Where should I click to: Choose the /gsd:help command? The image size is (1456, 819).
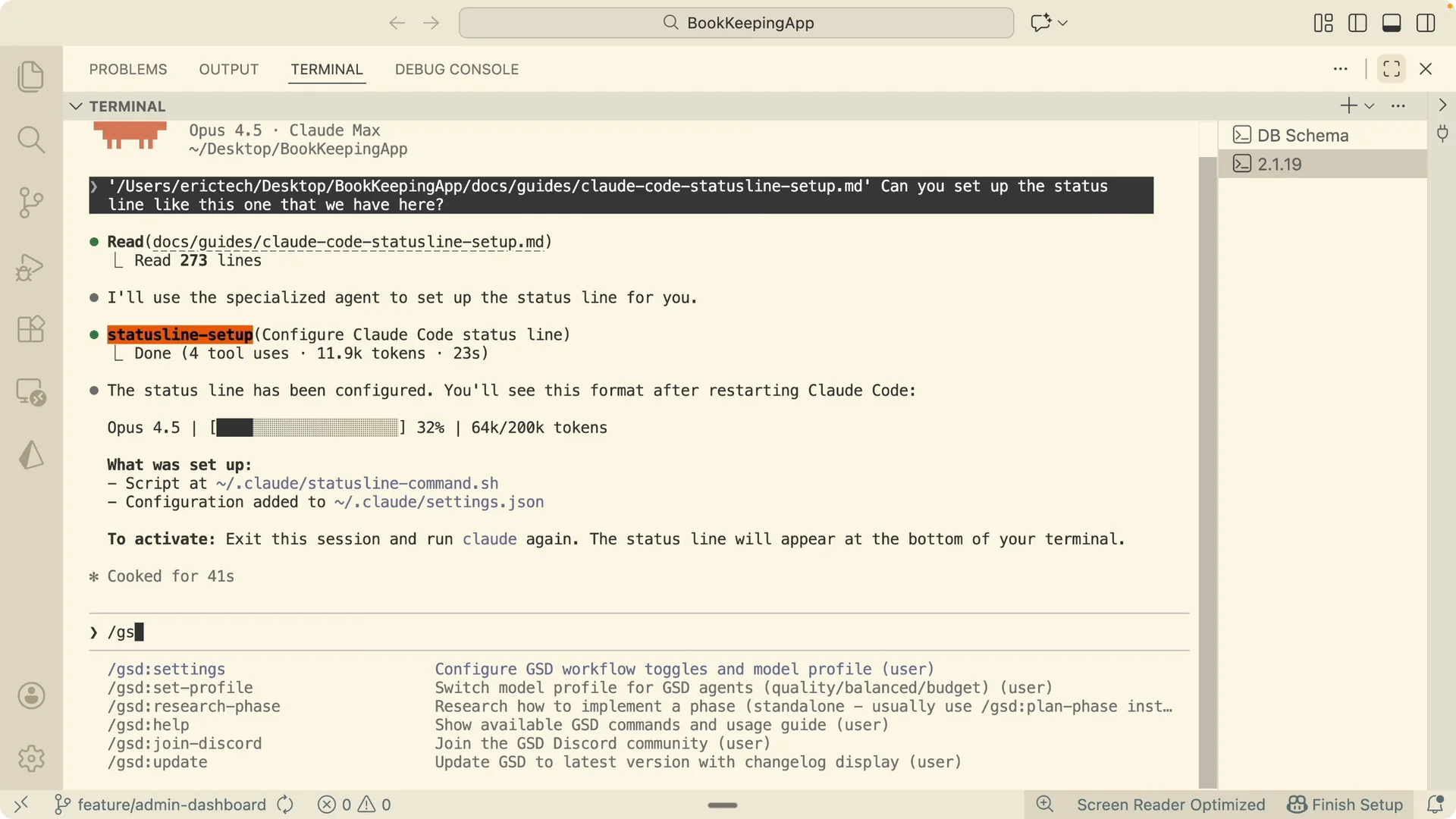pyautogui.click(x=148, y=725)
